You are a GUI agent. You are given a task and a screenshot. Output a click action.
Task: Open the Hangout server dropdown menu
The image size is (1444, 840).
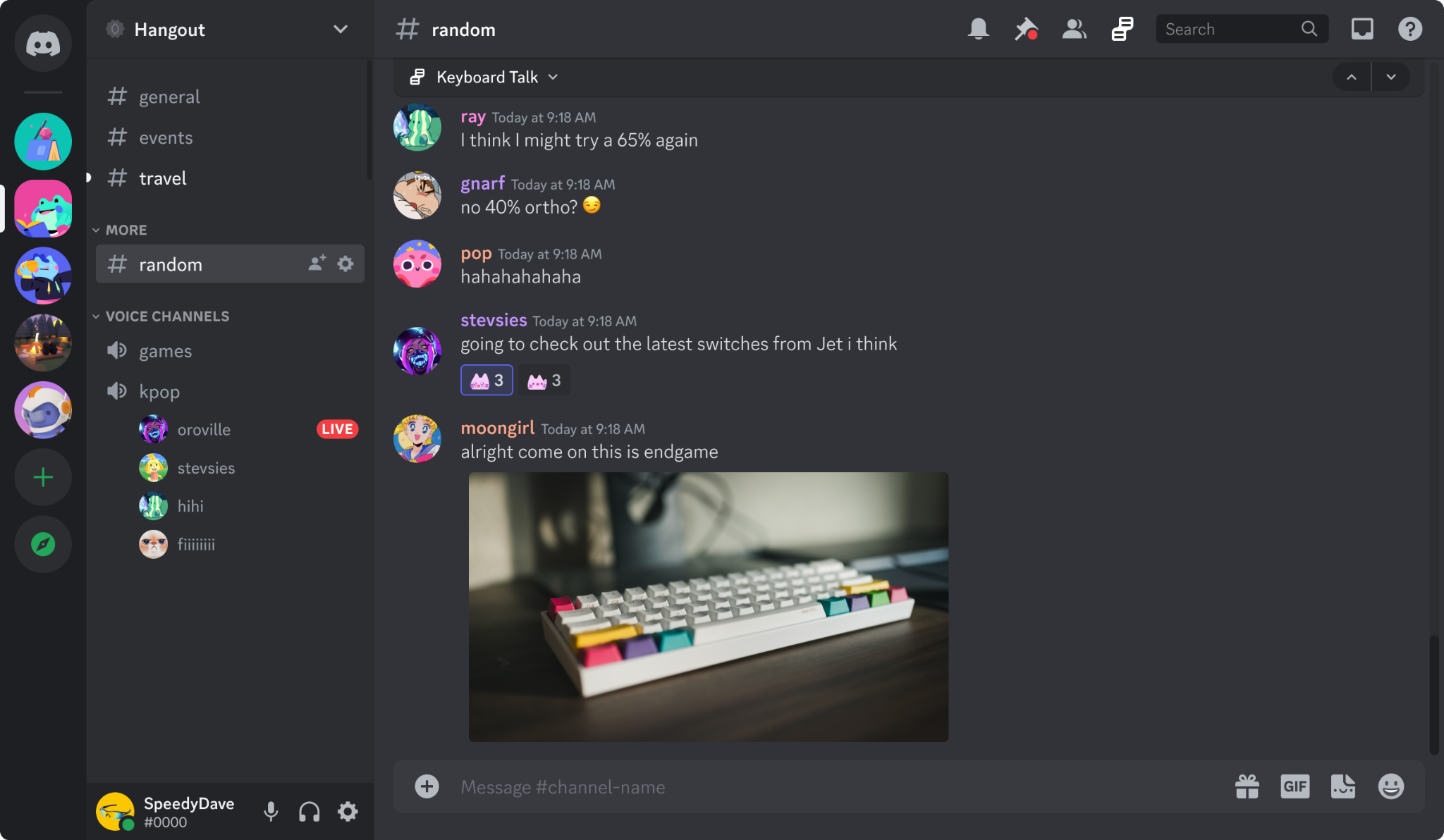(x=341, y=29)
